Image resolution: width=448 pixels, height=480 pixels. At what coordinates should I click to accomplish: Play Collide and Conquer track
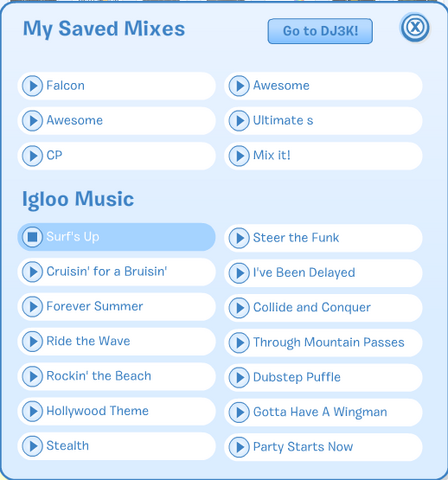[239, 308]
